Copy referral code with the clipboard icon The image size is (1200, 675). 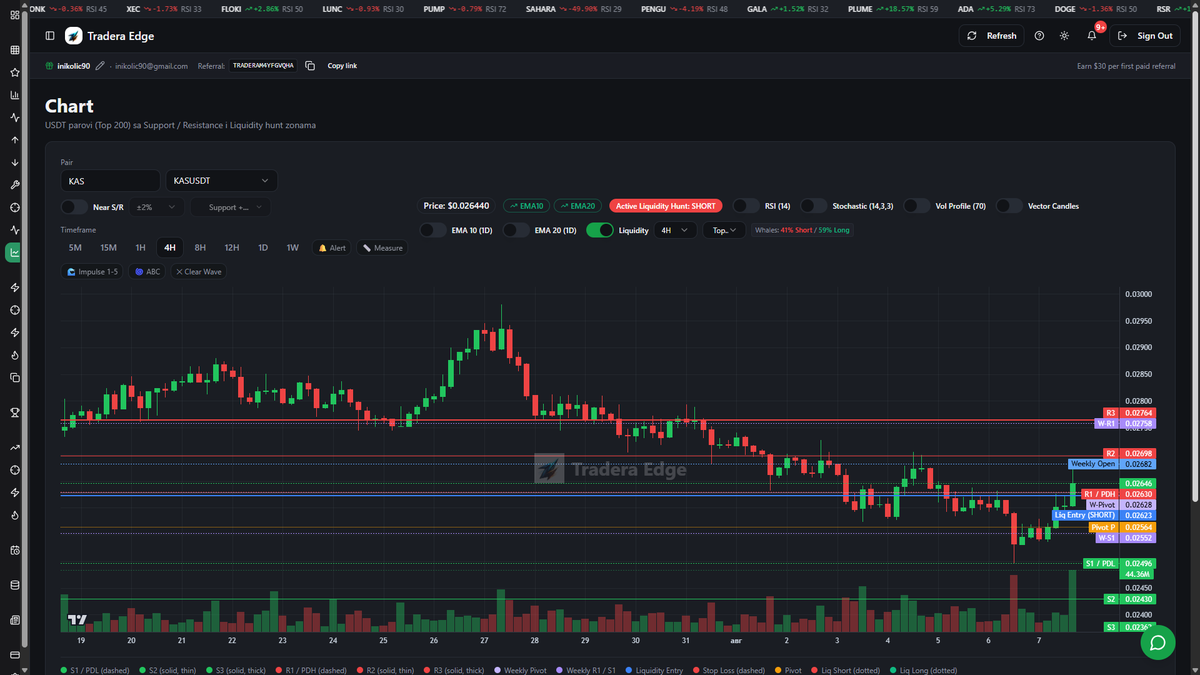(310, 66)
